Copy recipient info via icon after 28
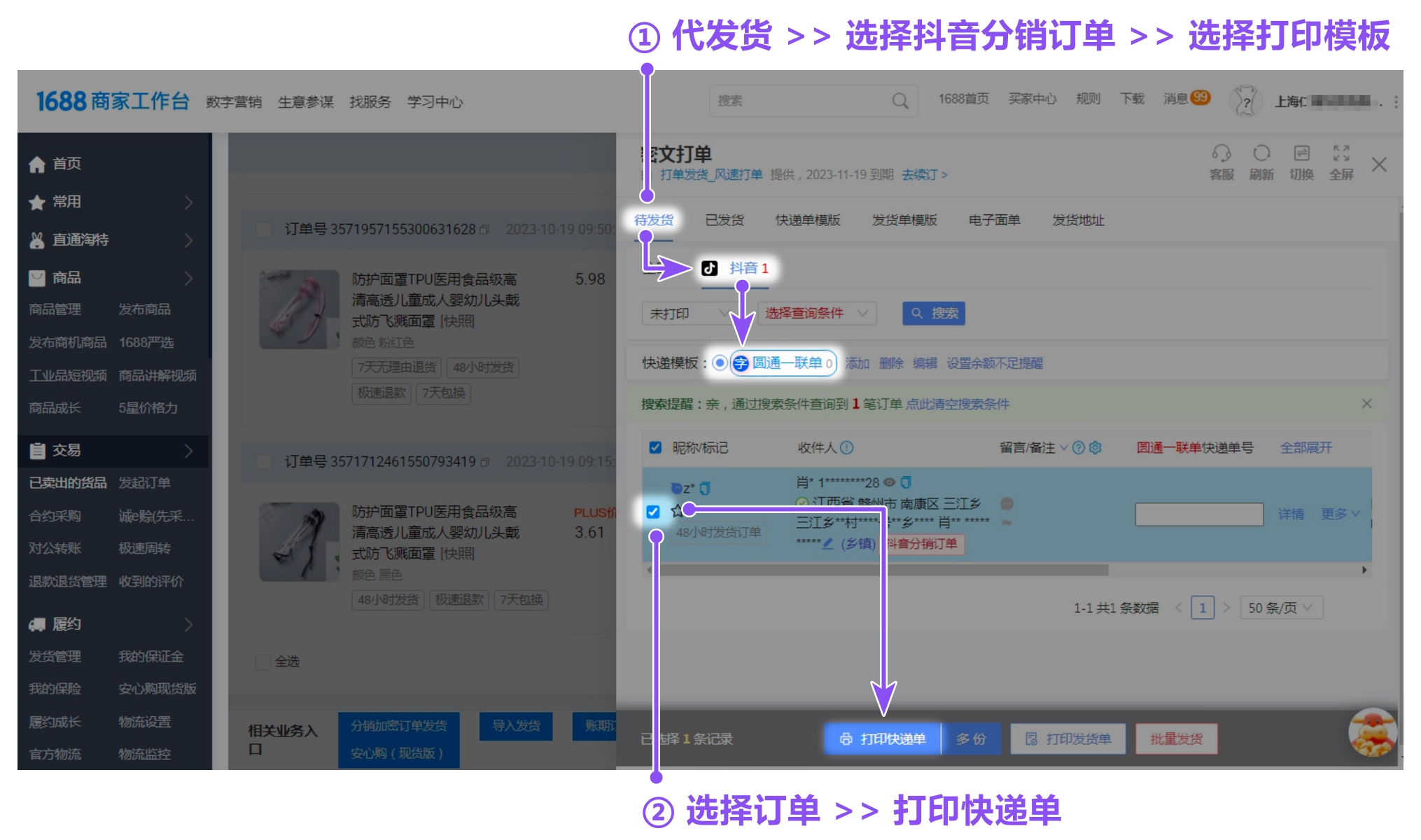 pyautogui.click(x=906, y=482)
